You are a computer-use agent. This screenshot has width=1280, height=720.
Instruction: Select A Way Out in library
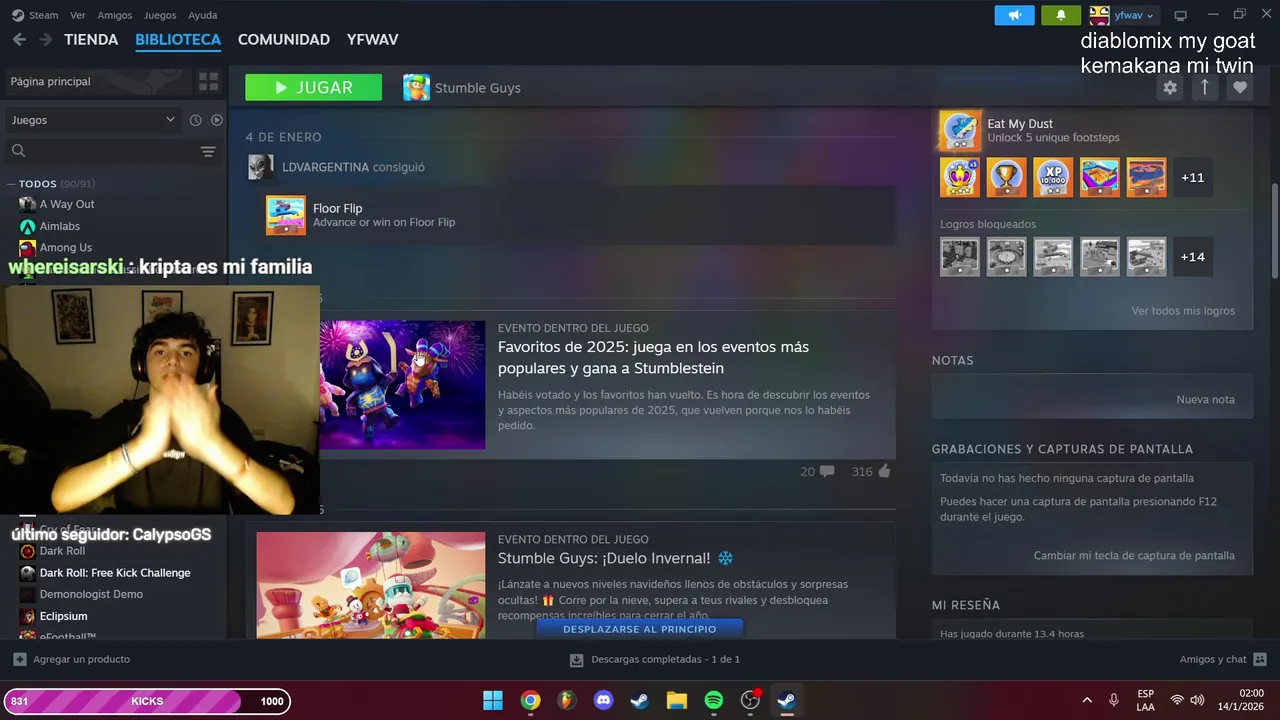[x=67, y=204]
